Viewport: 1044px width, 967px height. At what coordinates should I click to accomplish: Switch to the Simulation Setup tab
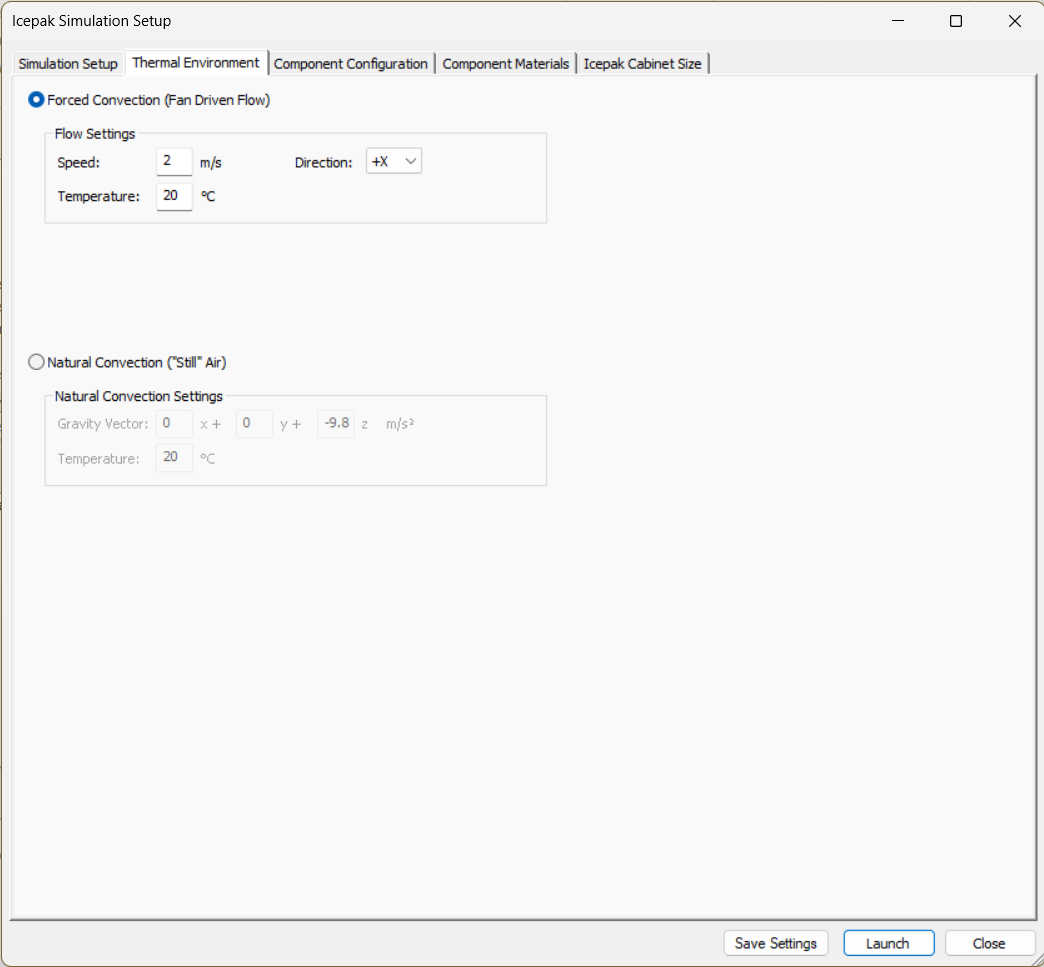68,64
